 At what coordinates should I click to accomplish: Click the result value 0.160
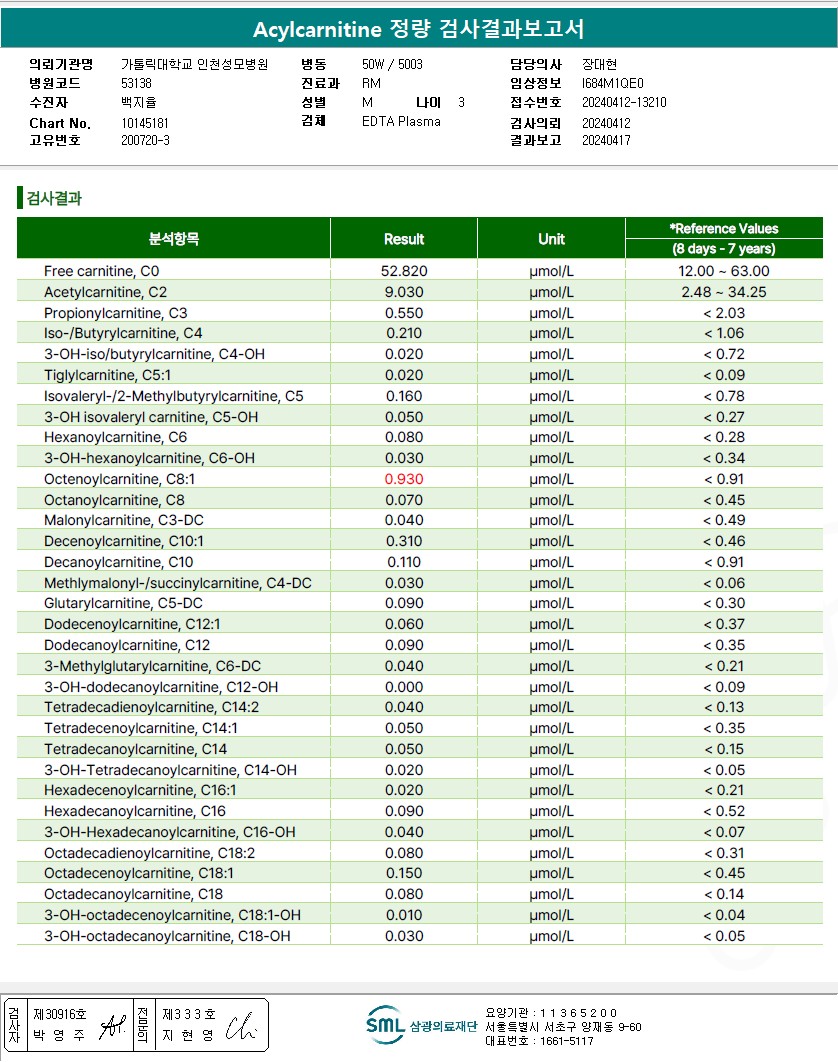(x=404, y=396)
